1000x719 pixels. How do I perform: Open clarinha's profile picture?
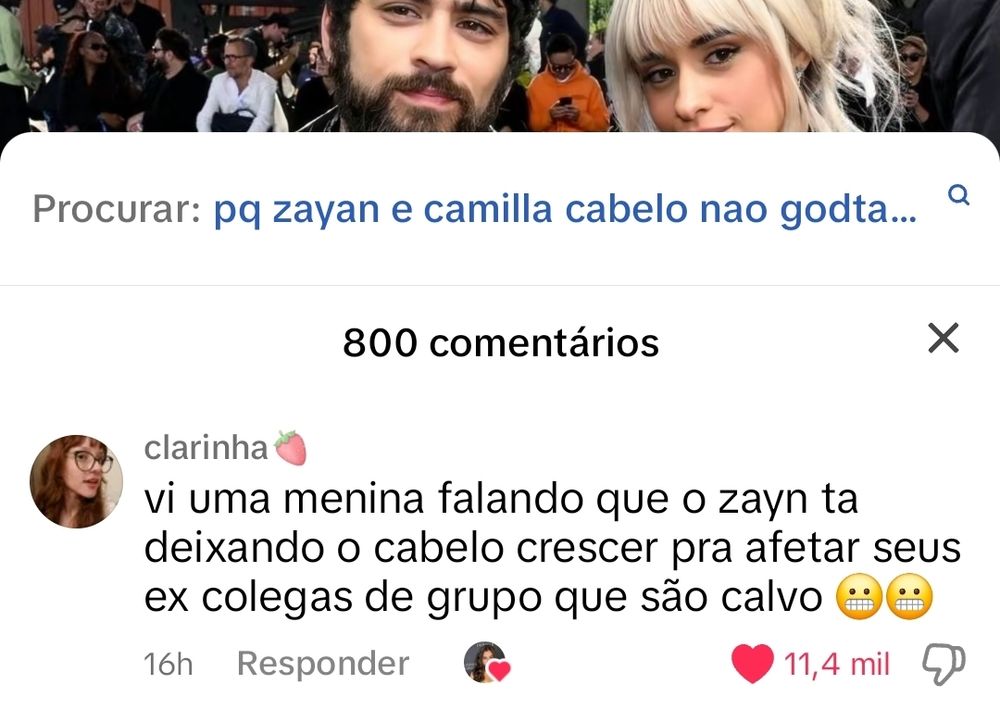[76, 482]
